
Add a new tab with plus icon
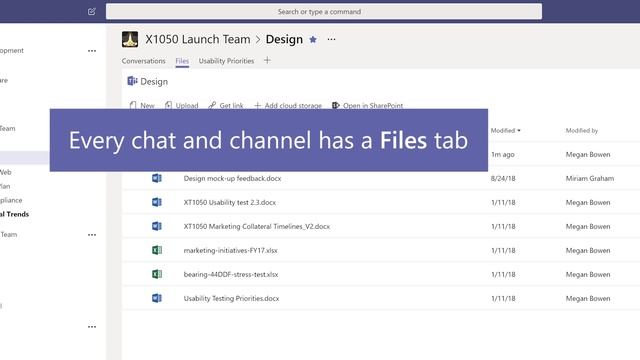pyautogui.click(x=267, y=60)
